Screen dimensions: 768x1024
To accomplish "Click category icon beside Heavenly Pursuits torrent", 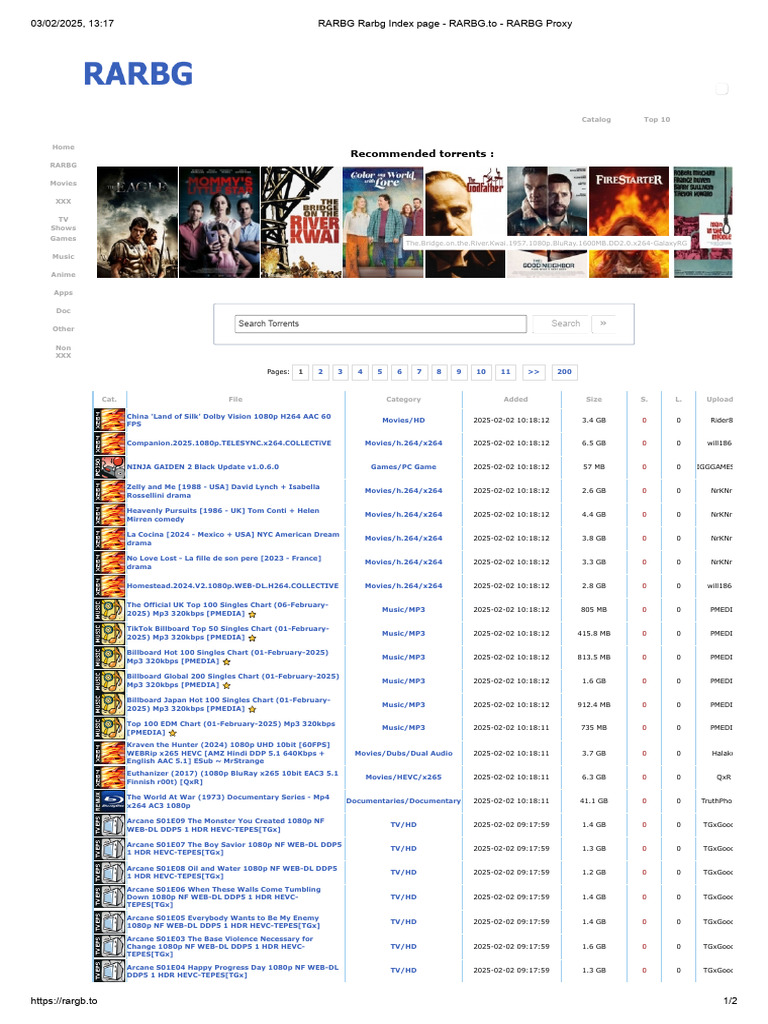I will coord(109,515).
